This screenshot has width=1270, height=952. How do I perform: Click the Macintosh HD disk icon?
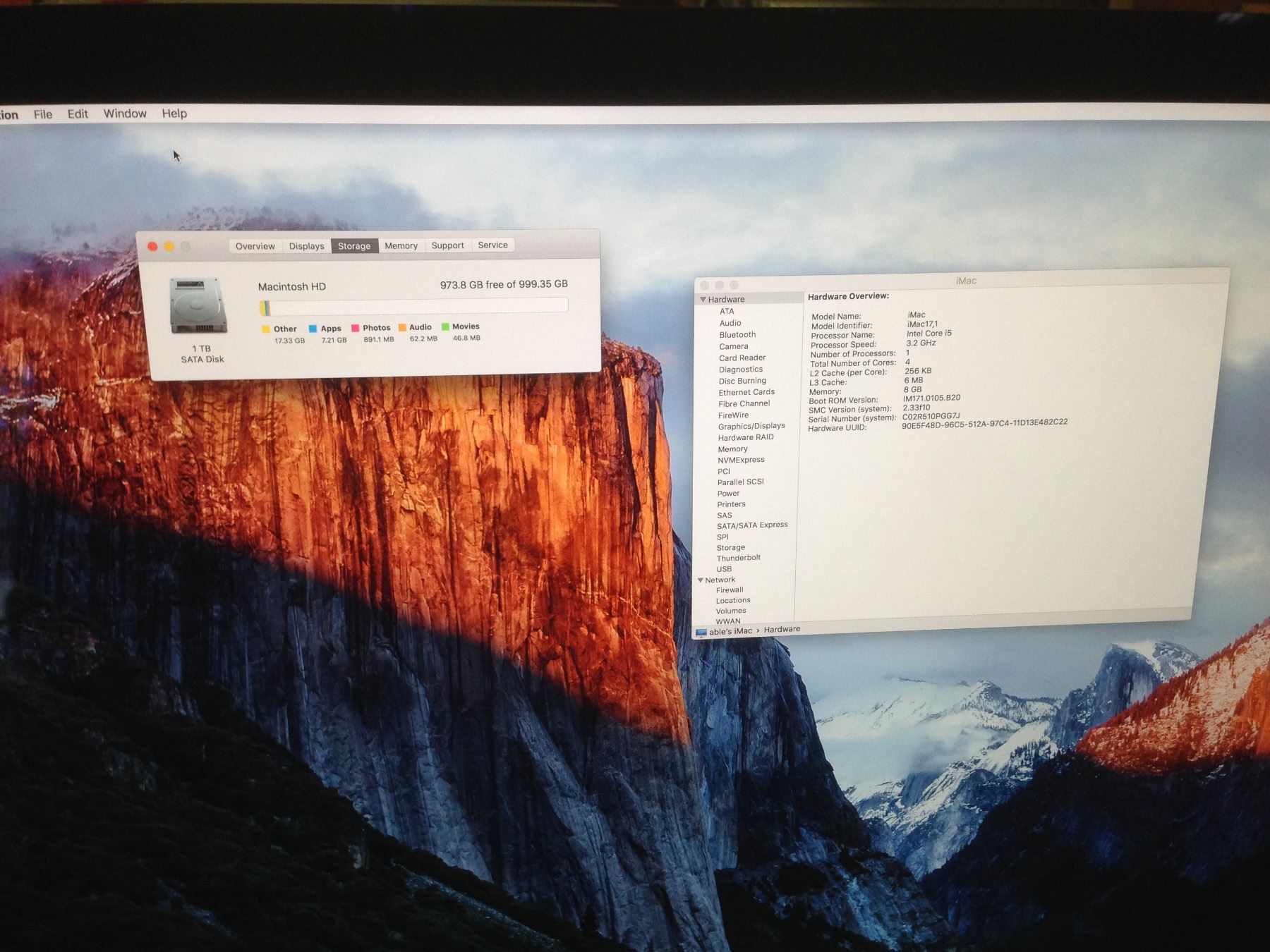pos(198,306)
